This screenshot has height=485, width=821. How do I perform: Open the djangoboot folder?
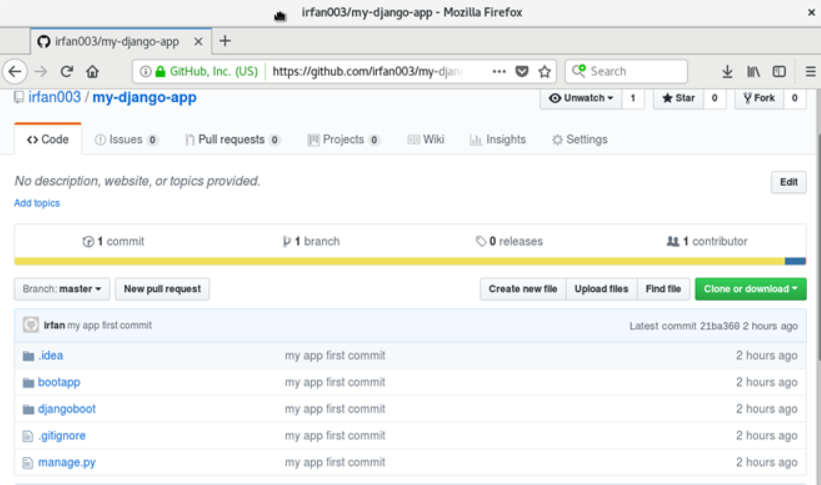coord(66,409)
